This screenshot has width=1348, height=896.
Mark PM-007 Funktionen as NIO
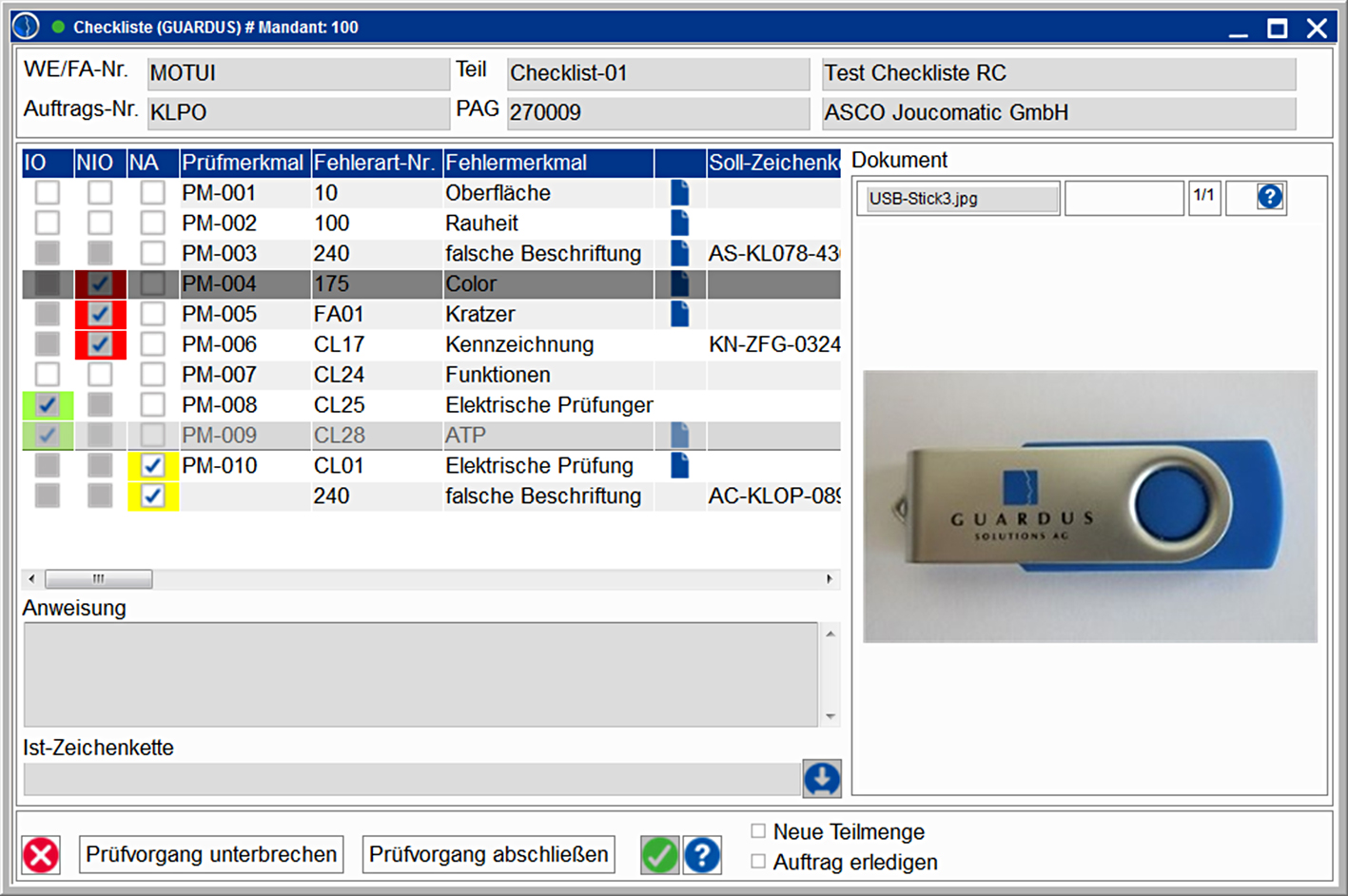click(x=99, y=375)
